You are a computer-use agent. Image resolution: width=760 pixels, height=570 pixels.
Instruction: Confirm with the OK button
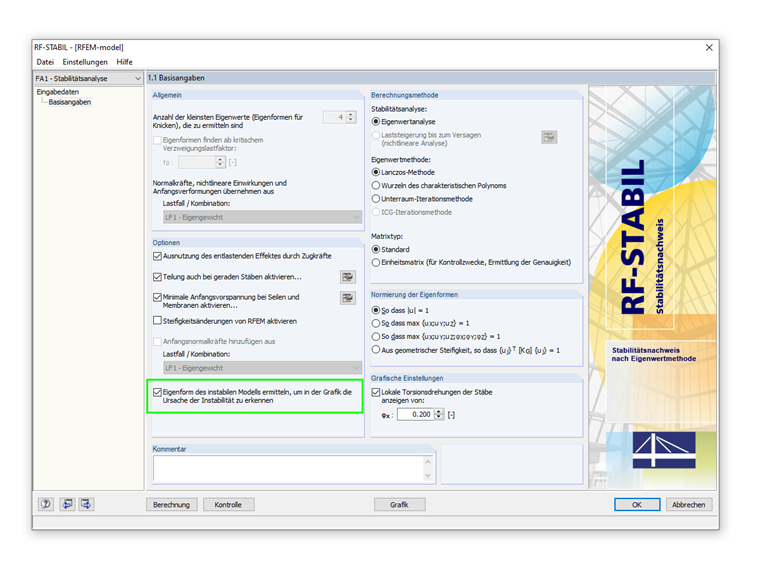637,505
